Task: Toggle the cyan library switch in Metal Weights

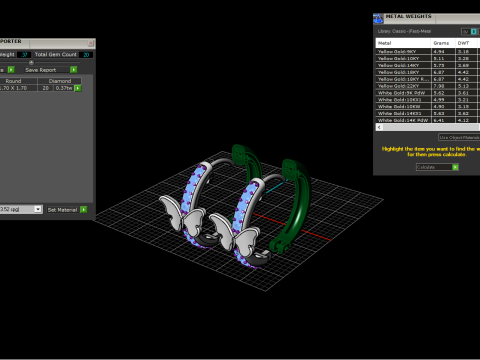Action: point(473,32)
